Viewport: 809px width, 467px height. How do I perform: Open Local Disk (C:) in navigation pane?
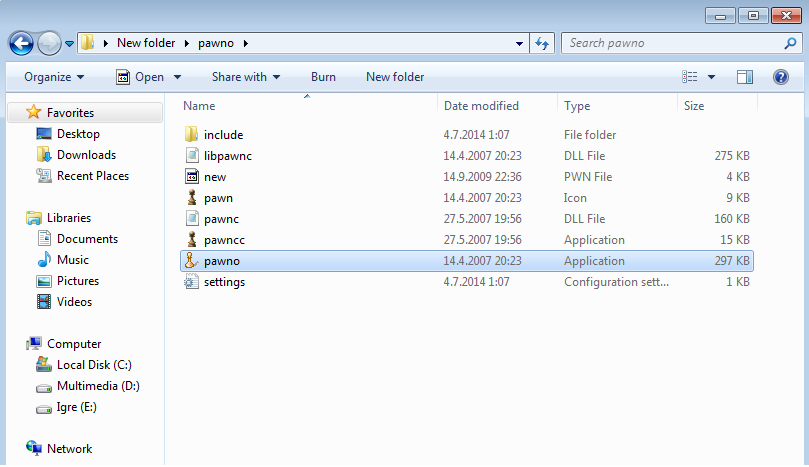pyautogui.click(x=93, y=365)
